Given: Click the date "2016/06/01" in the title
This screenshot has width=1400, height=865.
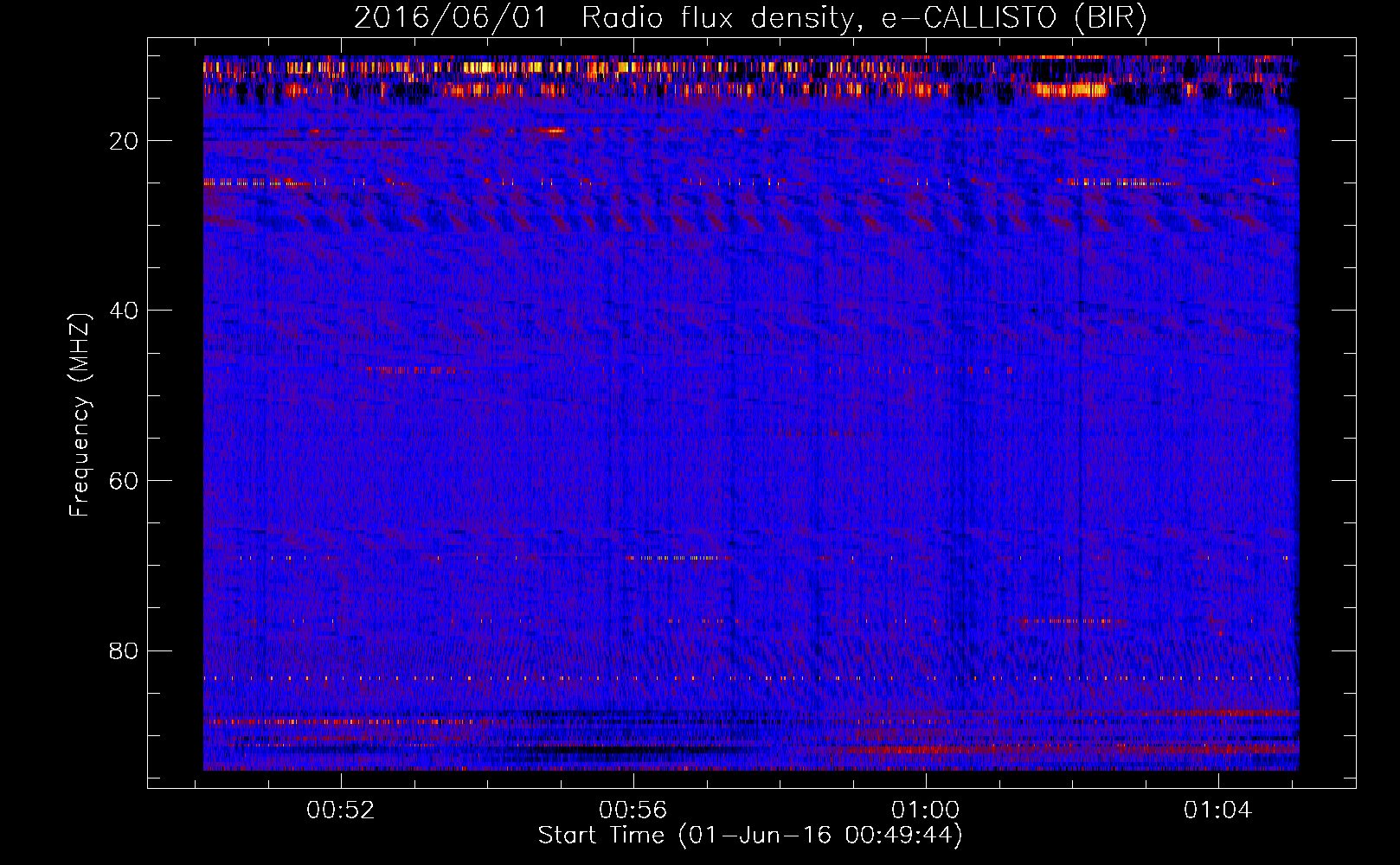Looking at the screenshot, I should [x=451, y=18].
